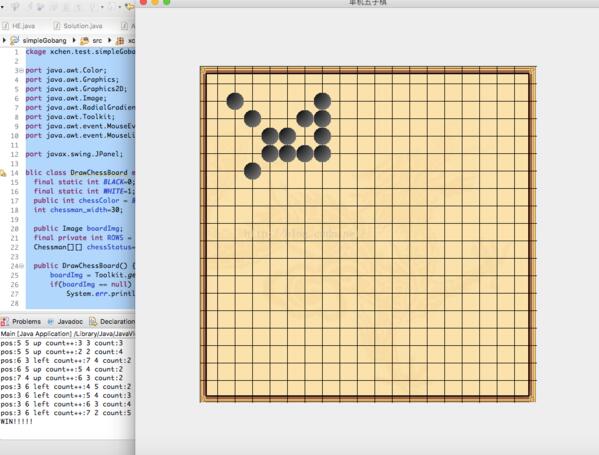Click the 'public DrawChessBoard()' constructor line
Screen dimensions: 599x455
click(x=84, y=266)
